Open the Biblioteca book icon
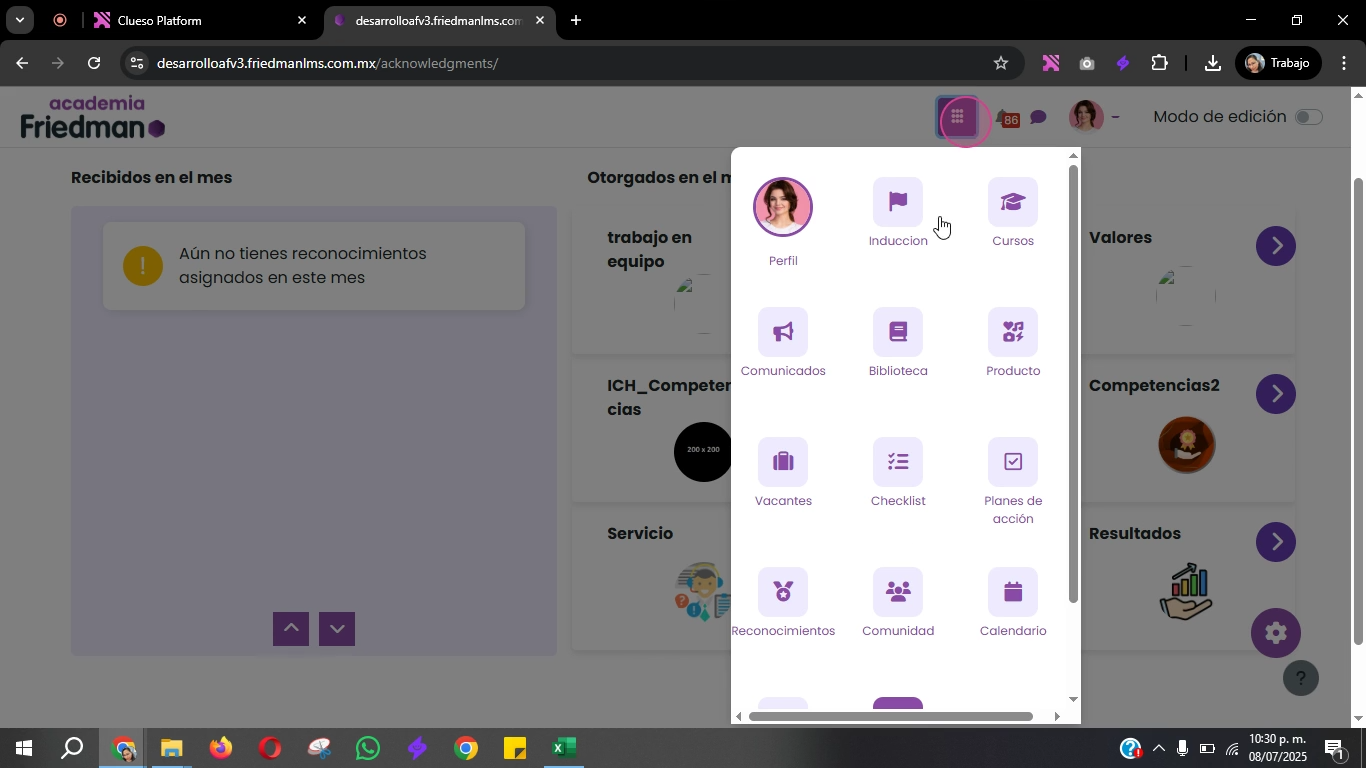The height and width of the screenshot is (768, 1366). tap(897, 332)
